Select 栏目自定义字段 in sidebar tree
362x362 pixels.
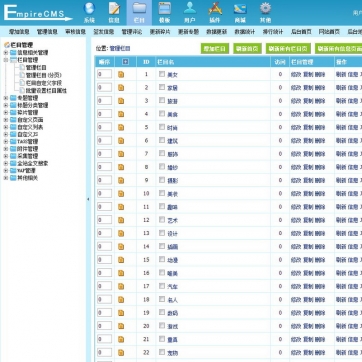tap(44, 83)
